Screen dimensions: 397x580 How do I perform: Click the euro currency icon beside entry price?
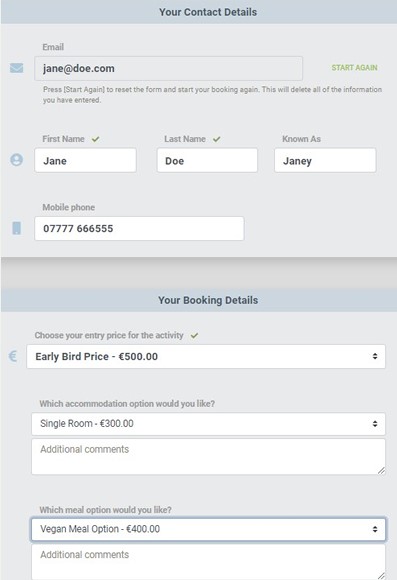tap(13, 356)
